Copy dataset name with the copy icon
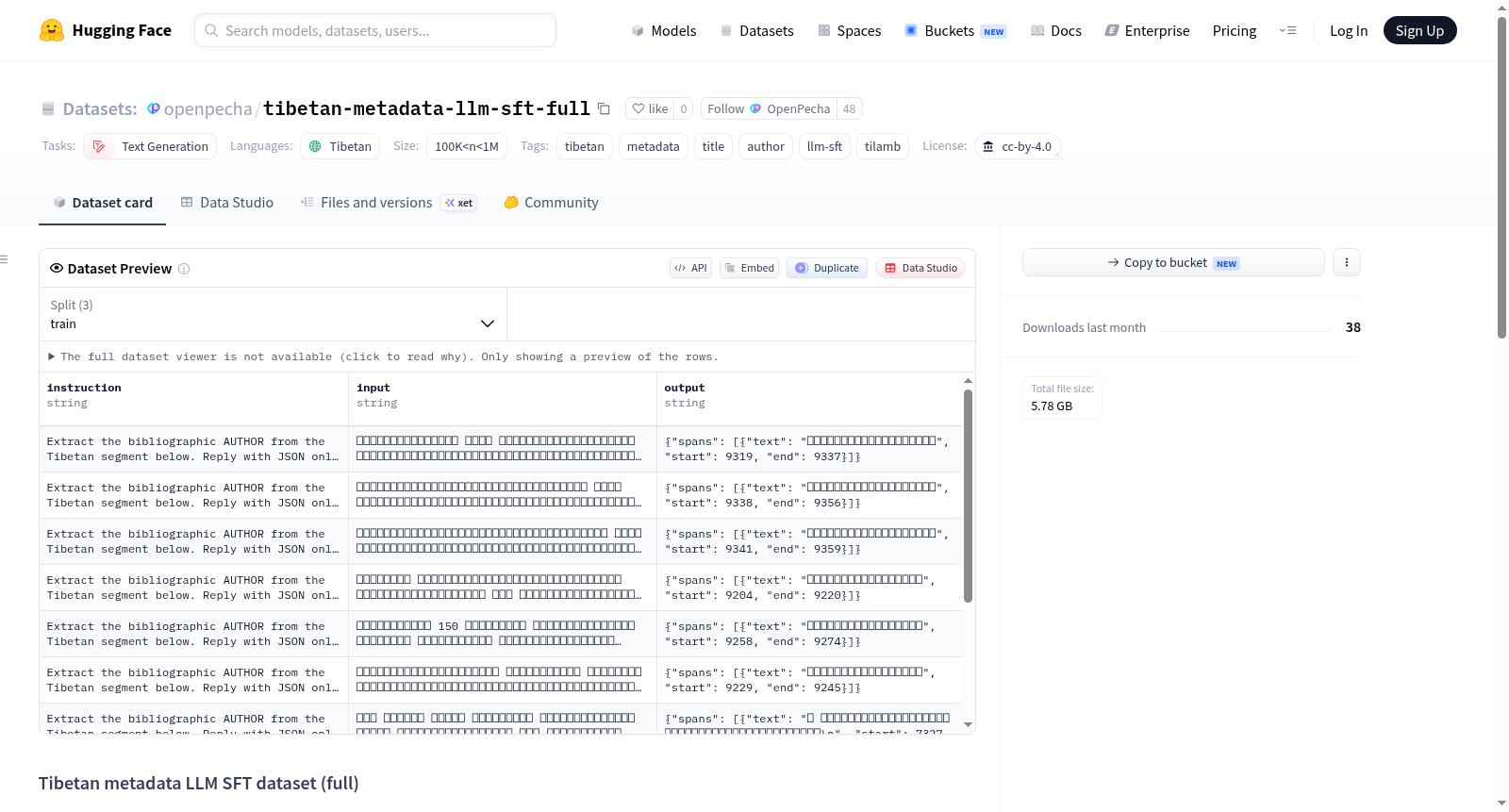Viewport: 1509px width, 812px height. (x=604, y=108)
